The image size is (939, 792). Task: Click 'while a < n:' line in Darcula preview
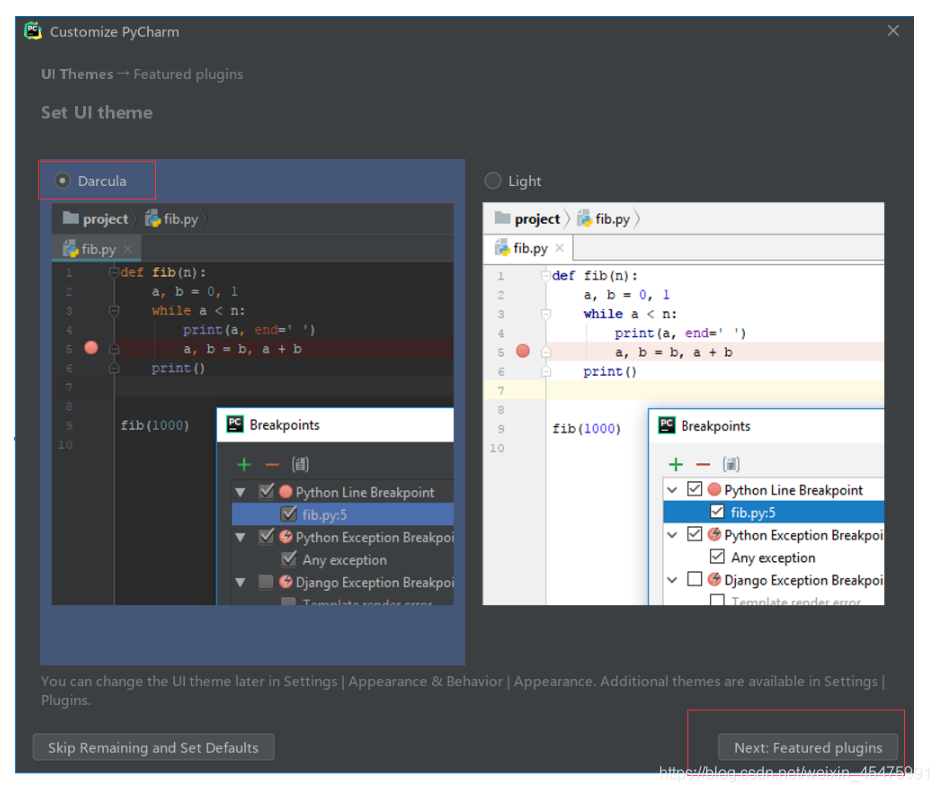198,311
